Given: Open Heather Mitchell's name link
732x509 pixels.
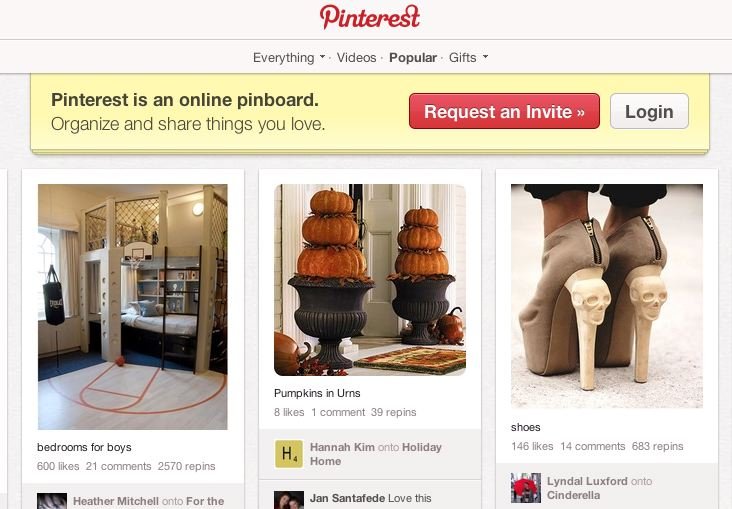Looking at the screenshot, I should pyautogui.click(x=116, y=501).
